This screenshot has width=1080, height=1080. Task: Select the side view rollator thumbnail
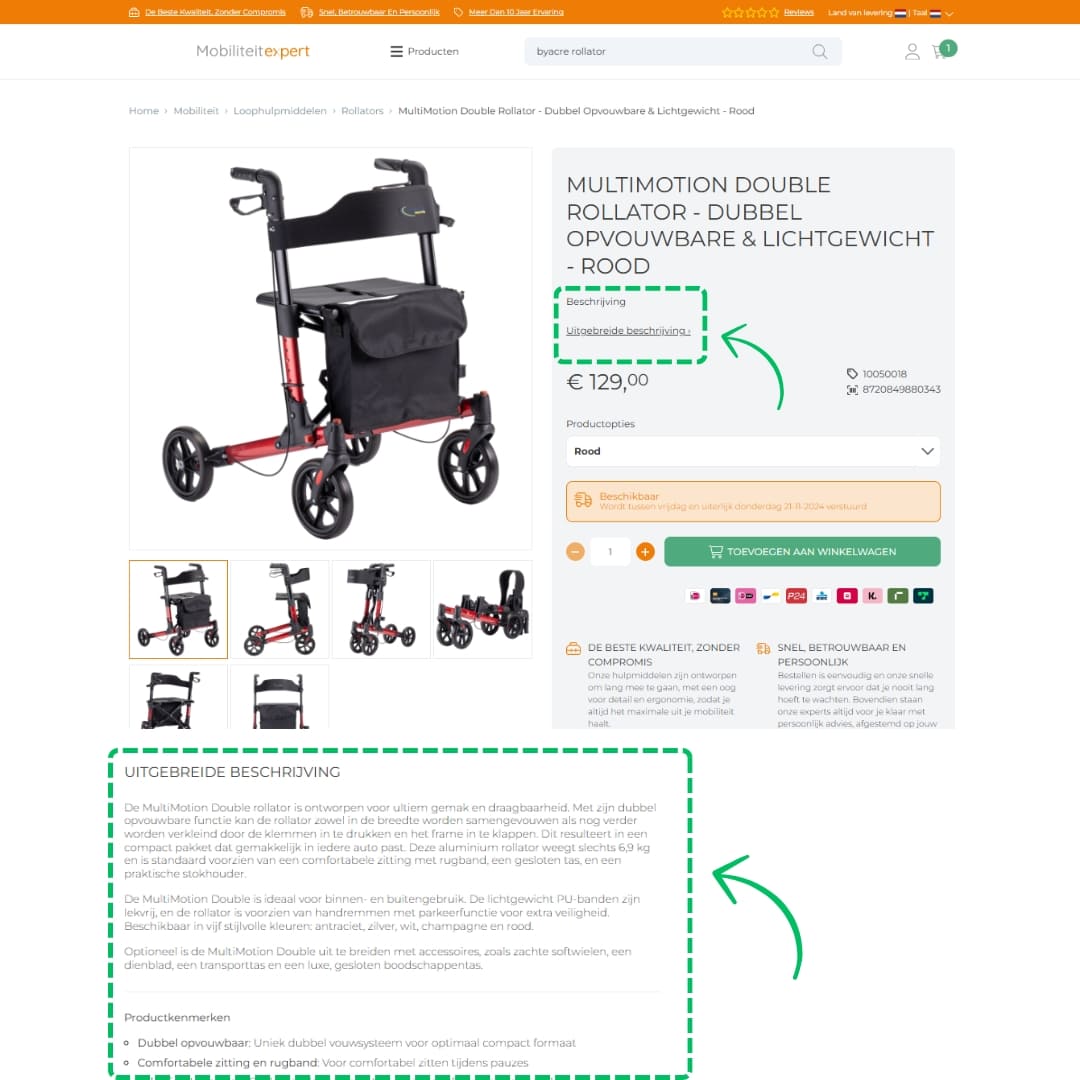280,610
